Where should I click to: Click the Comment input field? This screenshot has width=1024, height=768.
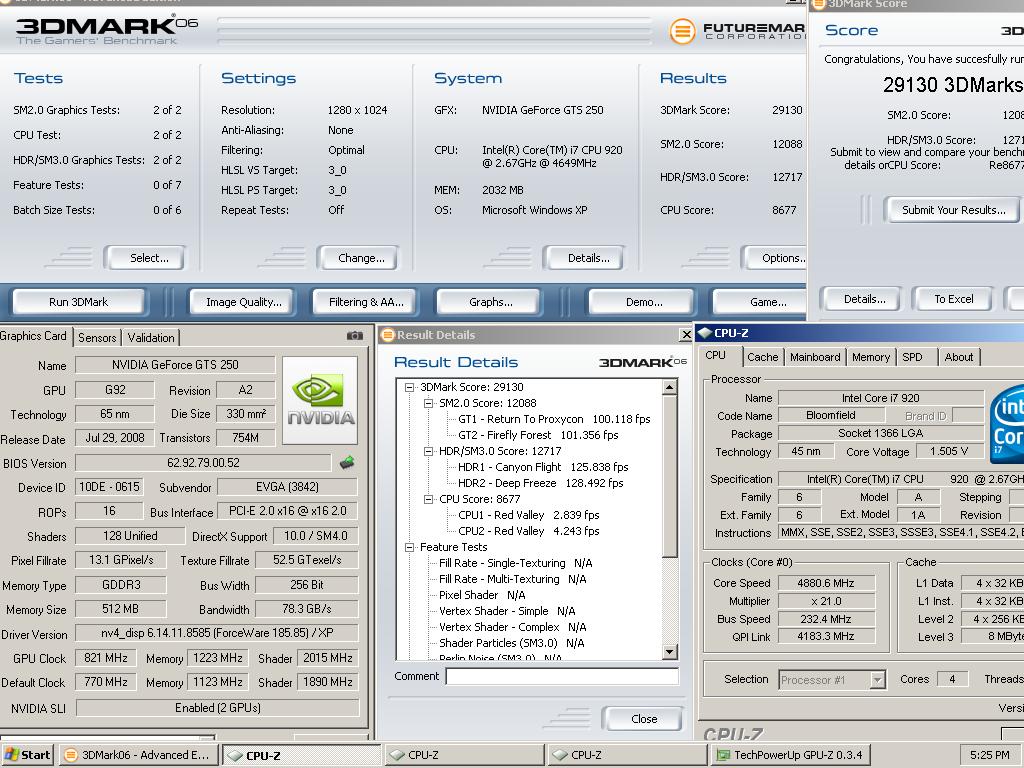click(562, 677)
